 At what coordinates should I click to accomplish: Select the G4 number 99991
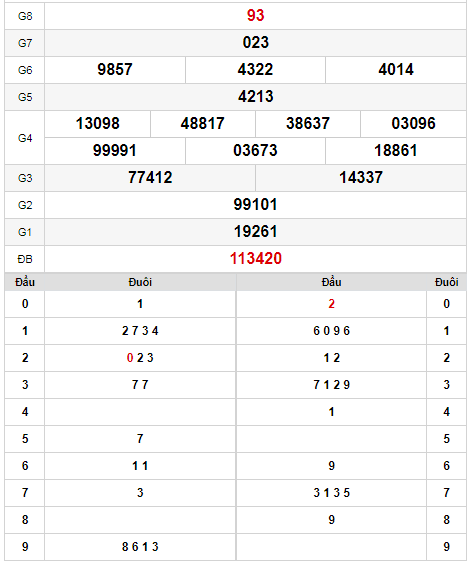pyautogui.click(x=115, y=151)
